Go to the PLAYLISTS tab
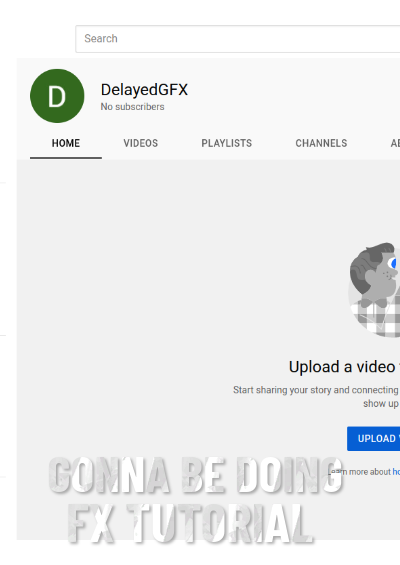Viewport: 400px width, 565px height. [226, 143]
